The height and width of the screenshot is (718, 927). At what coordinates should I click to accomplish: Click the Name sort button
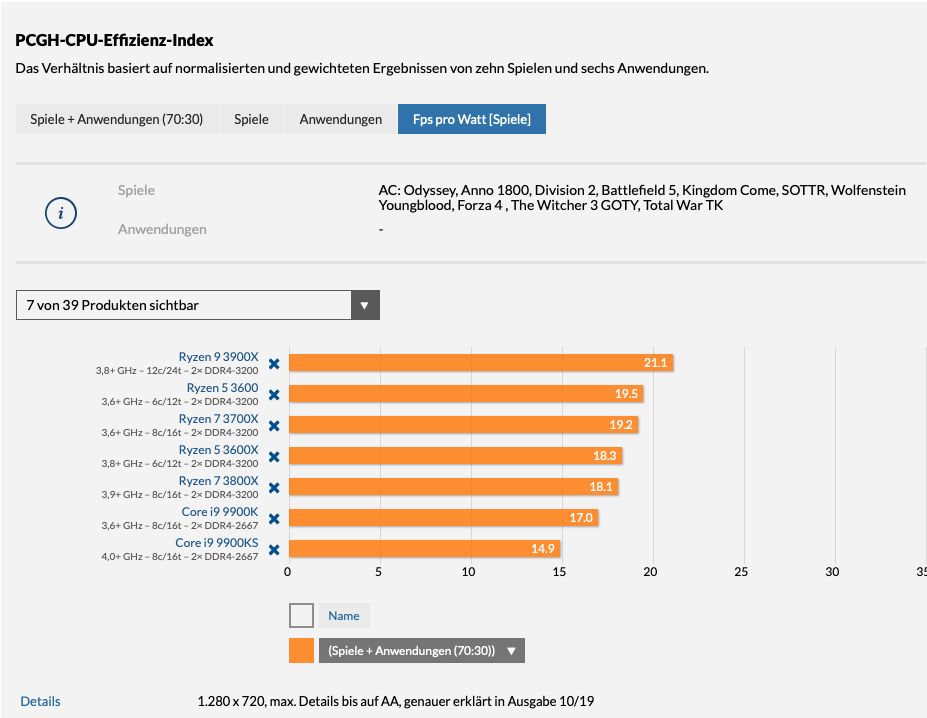click(344, 616)
